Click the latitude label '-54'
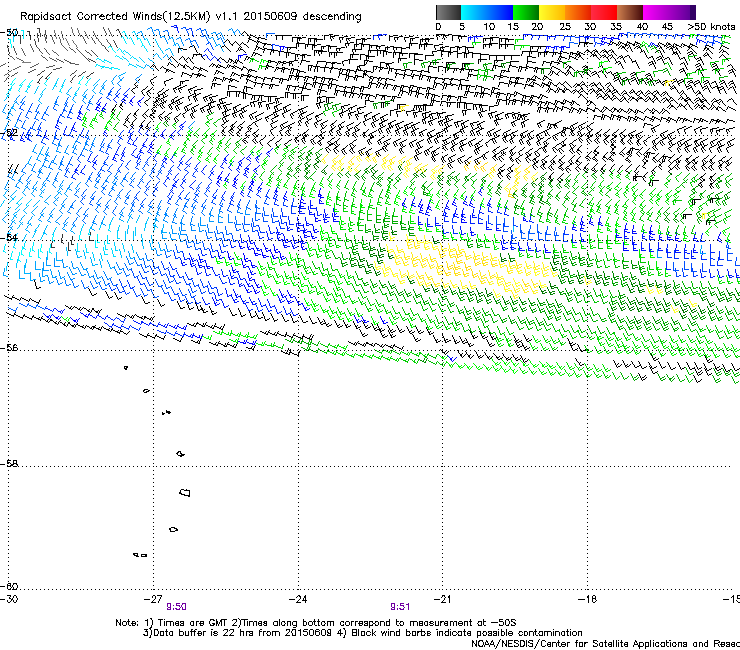740x650 pixels. pyautogui.click(x=9, y=237)
